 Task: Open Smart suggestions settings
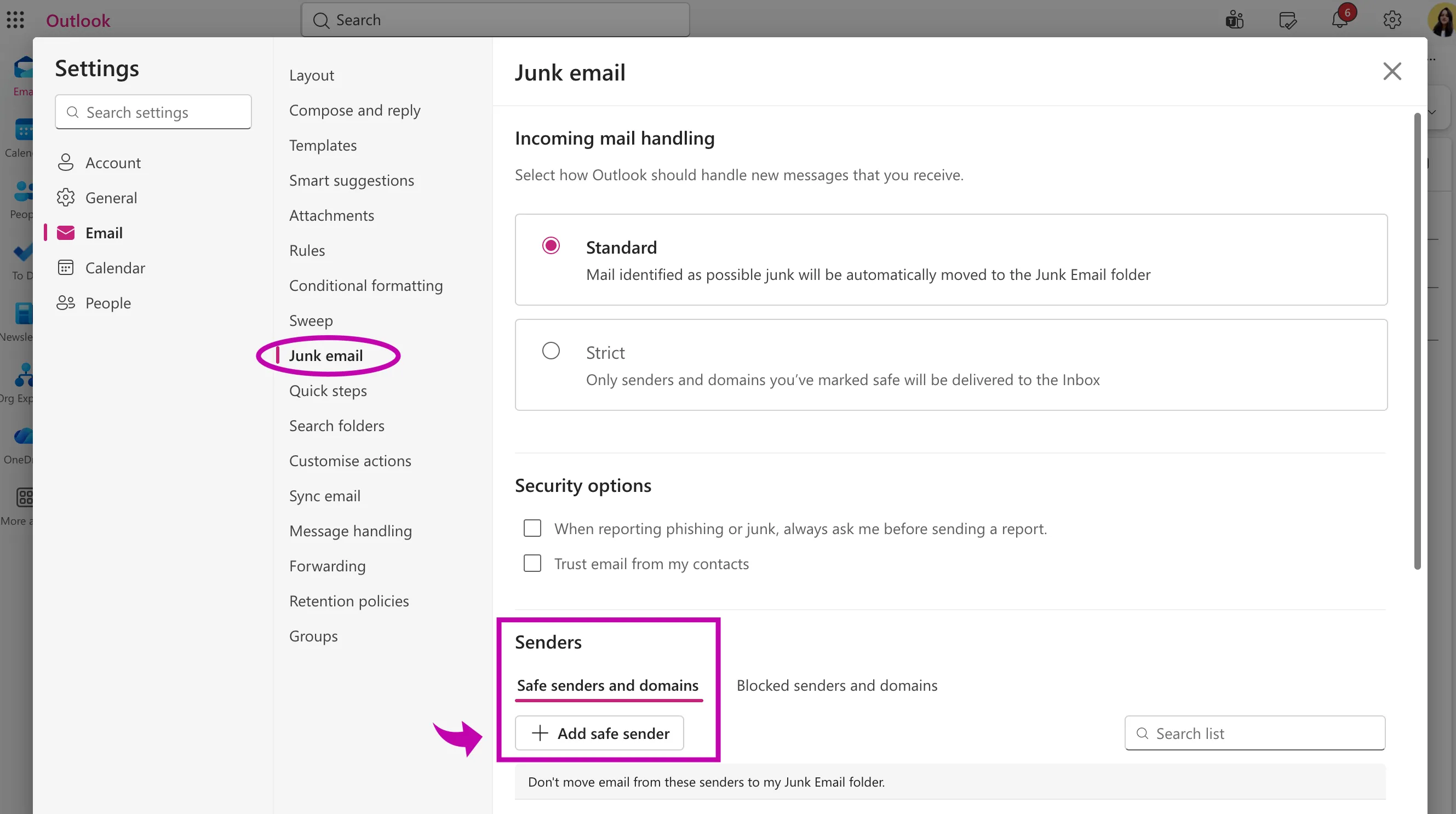pyautogui.click(x=352, y=180)
